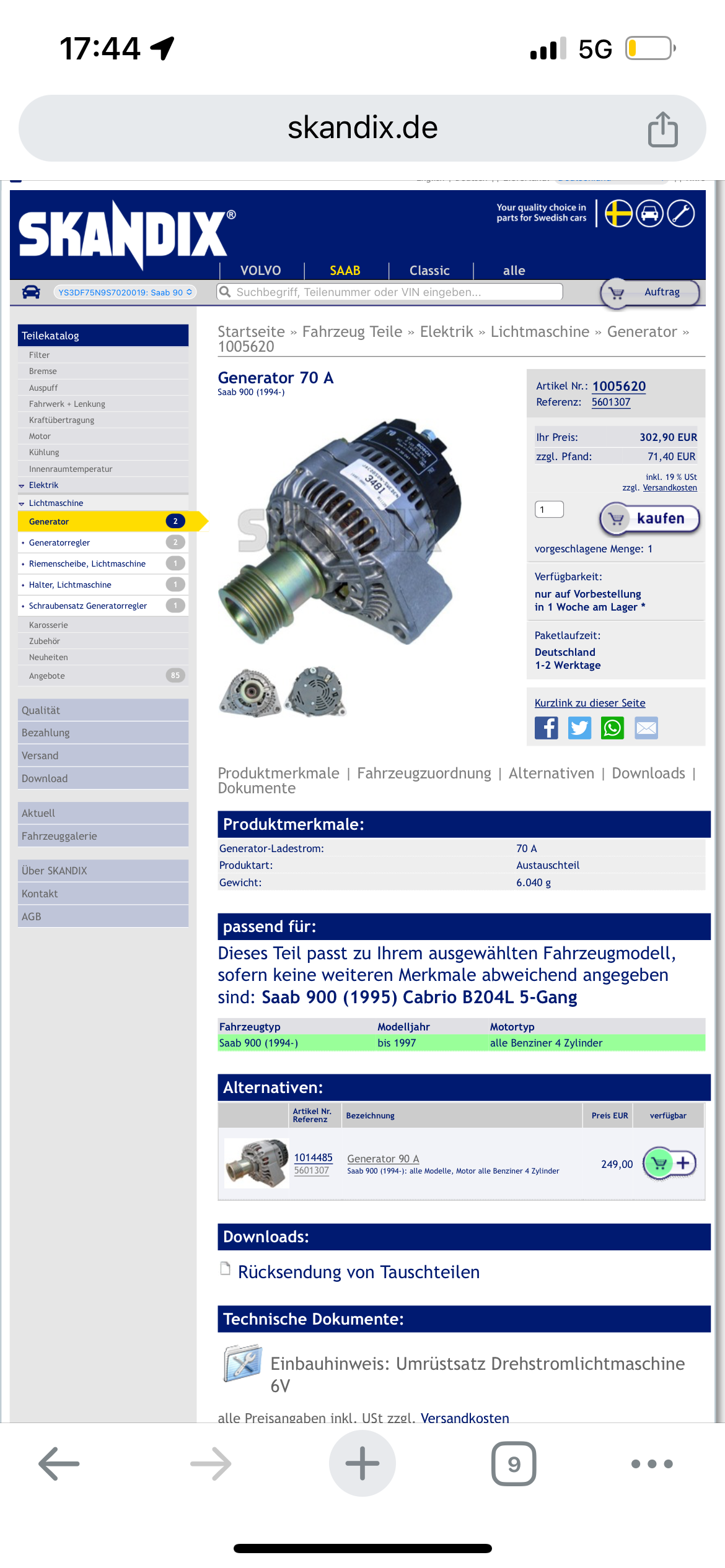Click the Rücksendung file icon

tap(226, 1268)
